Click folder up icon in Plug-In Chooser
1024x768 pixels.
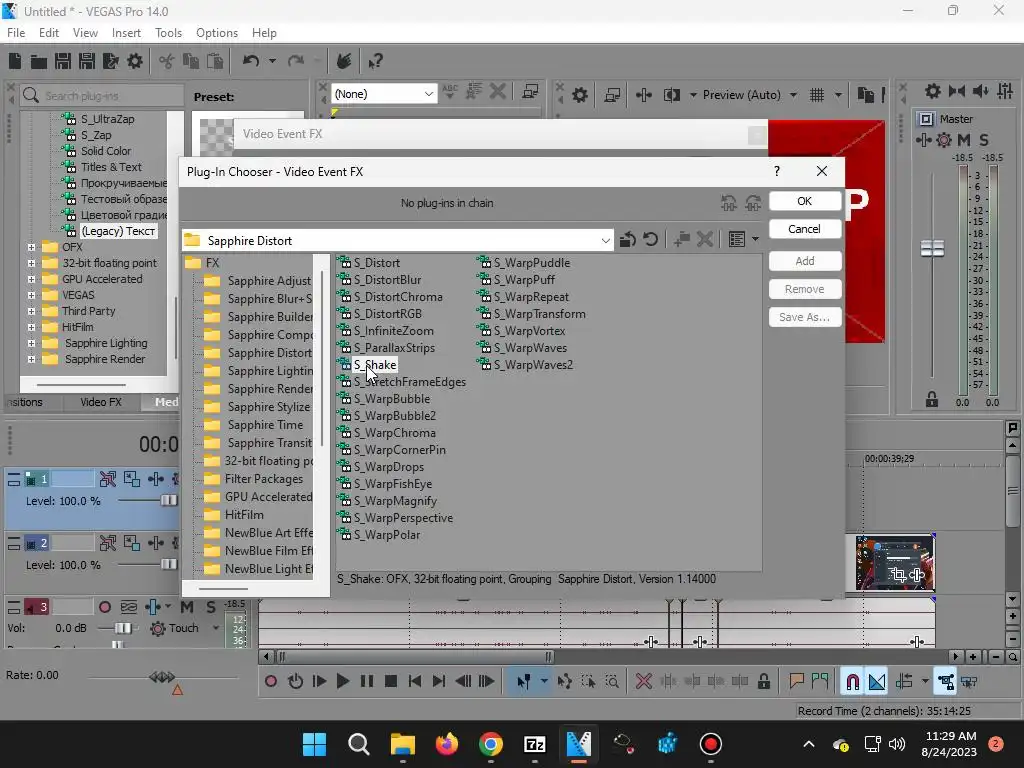click(x=628, y=240)
